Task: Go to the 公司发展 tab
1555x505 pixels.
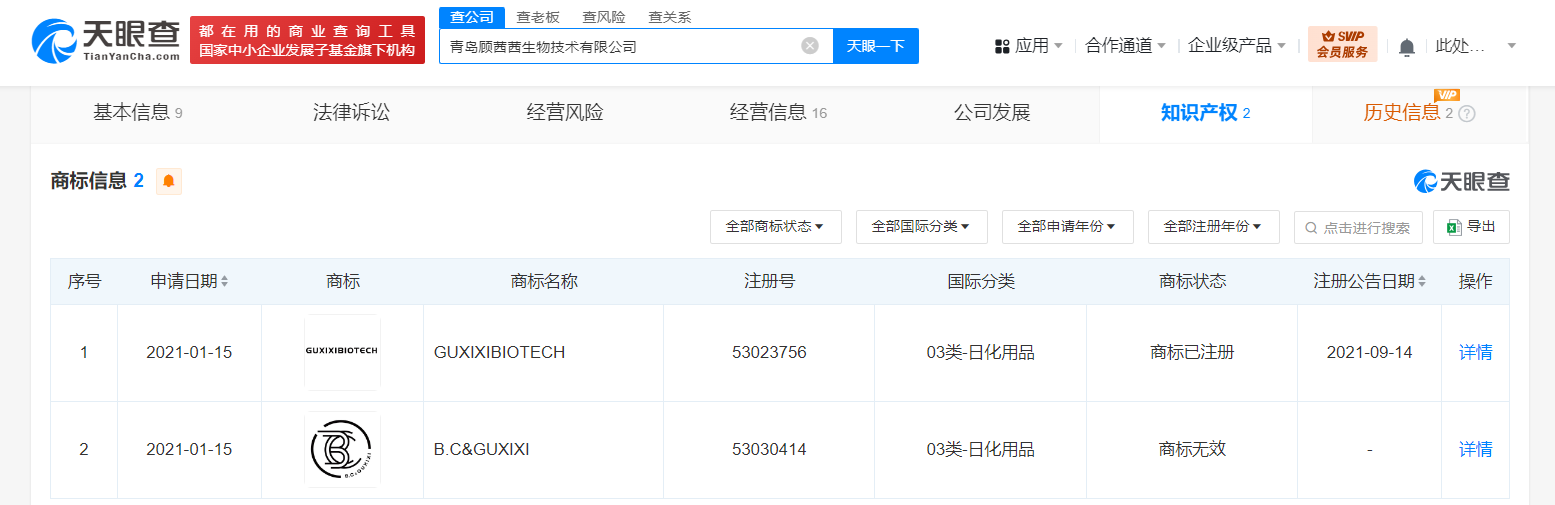Action: (992, 113)
